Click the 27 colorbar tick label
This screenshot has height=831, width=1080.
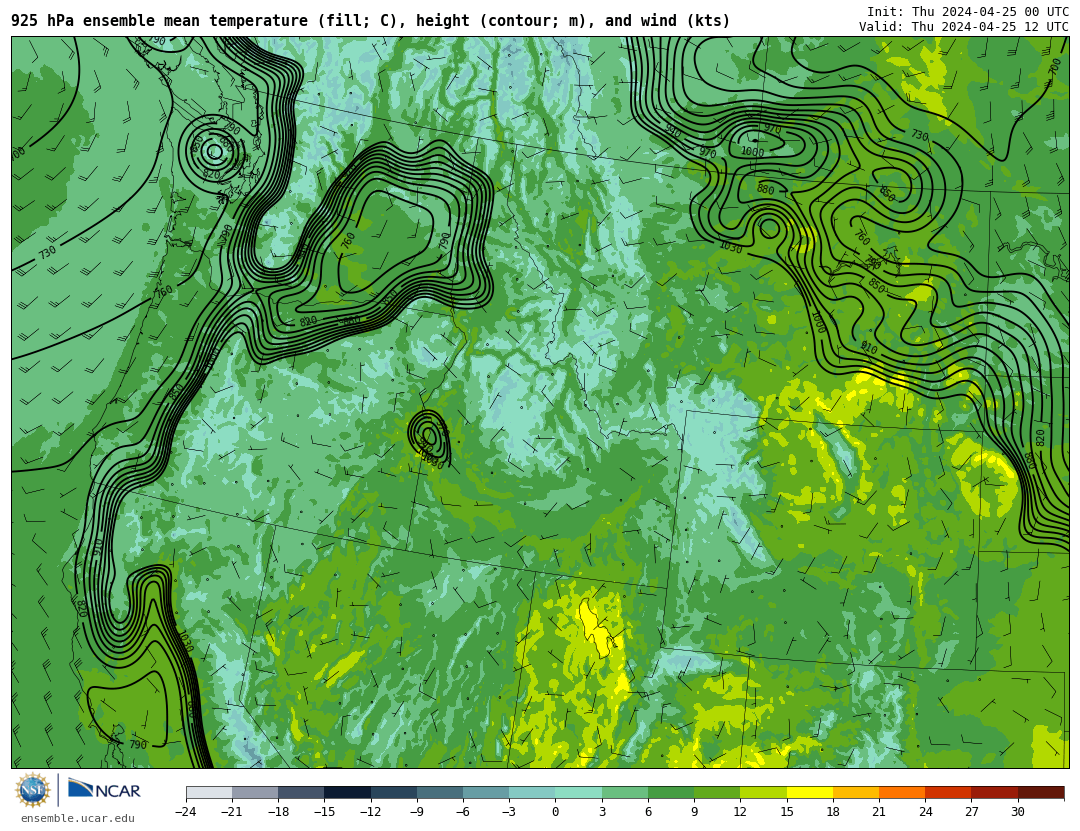971,812
